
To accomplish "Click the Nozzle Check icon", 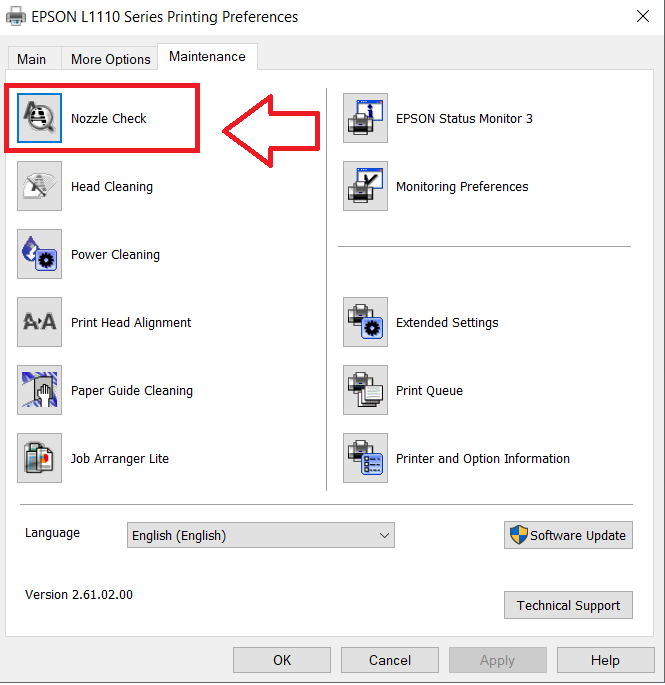I will (40, 119).
